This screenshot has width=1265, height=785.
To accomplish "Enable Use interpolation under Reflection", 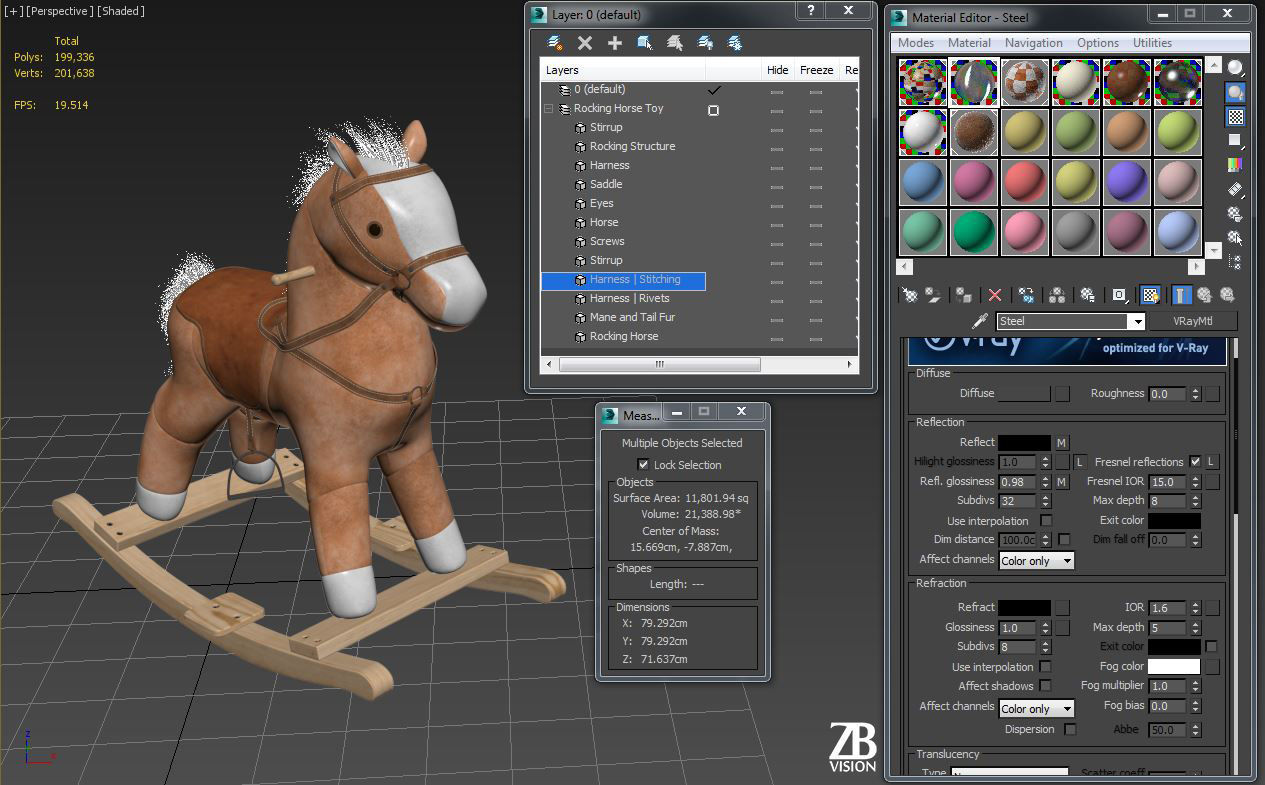I will (1046, 521).
